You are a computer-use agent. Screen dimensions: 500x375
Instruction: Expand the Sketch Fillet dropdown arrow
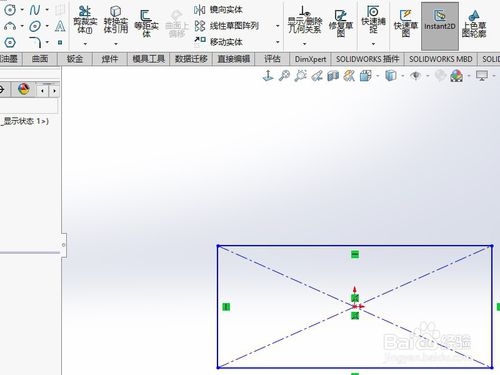click(x=47, y=42)
